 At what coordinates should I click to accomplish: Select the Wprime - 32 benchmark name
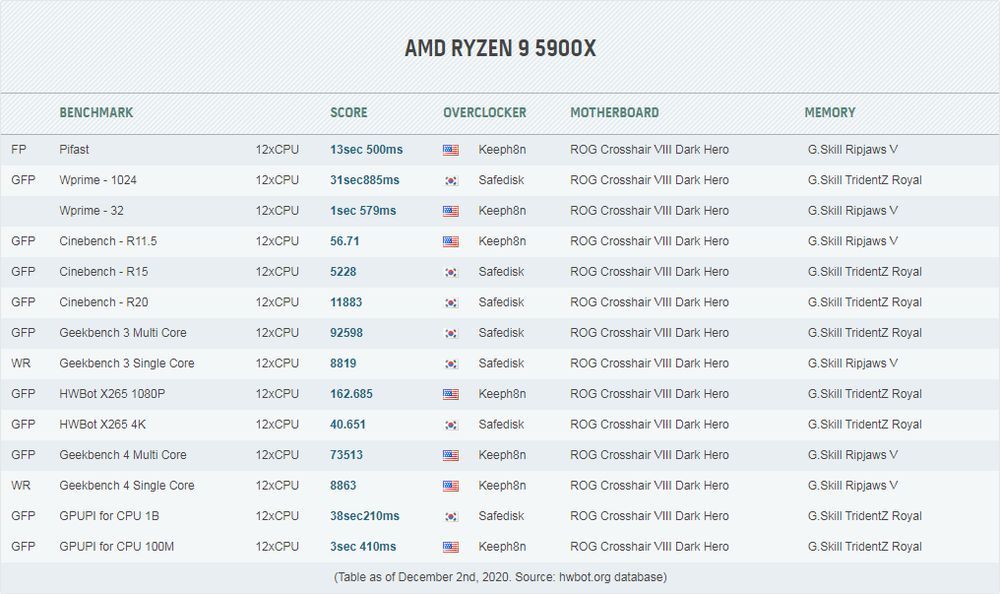91,211
